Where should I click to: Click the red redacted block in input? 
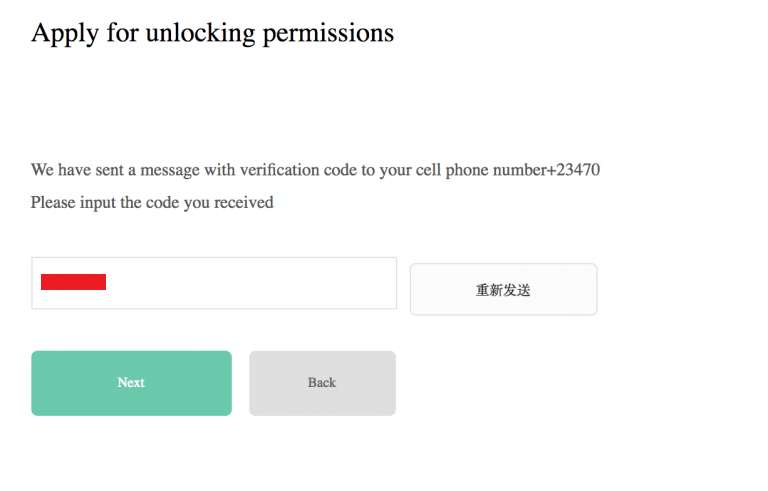[x=73, y=282]
